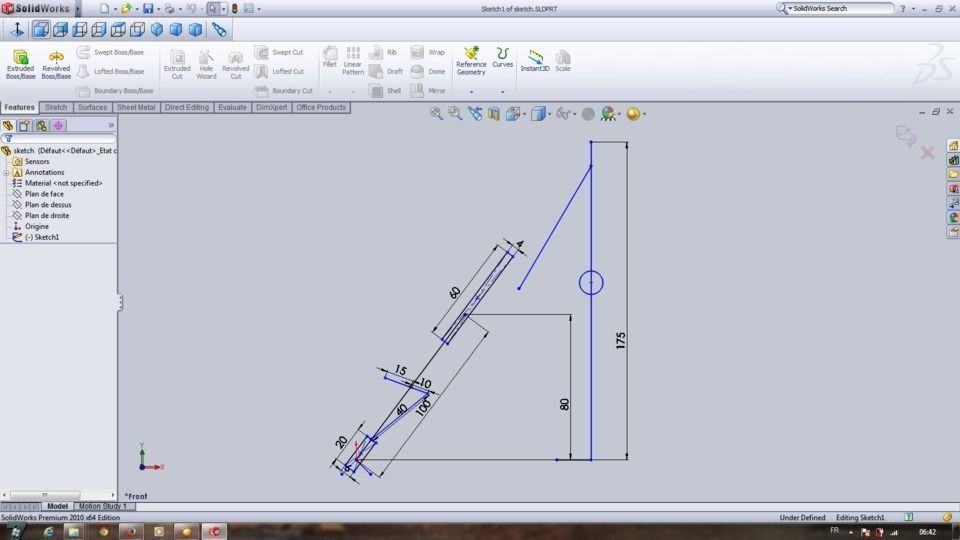The image size is (960, 540).
Task: Click the Print icon
Action: click(170, 9)
